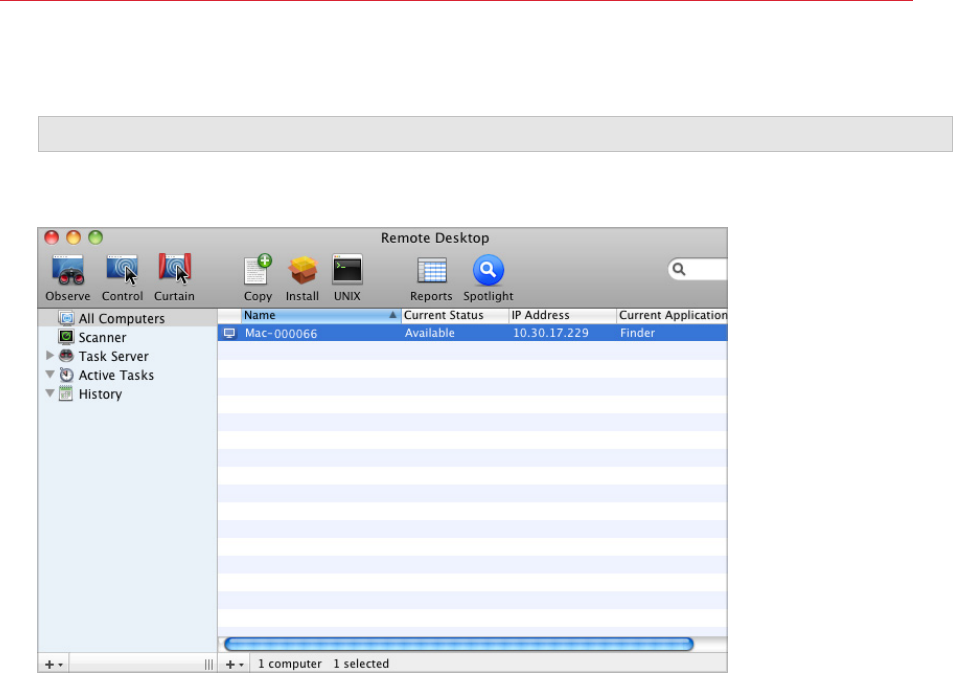The image size is (953, 673).
Task: Sort by Current Application column header
Action: pos(672,316)
